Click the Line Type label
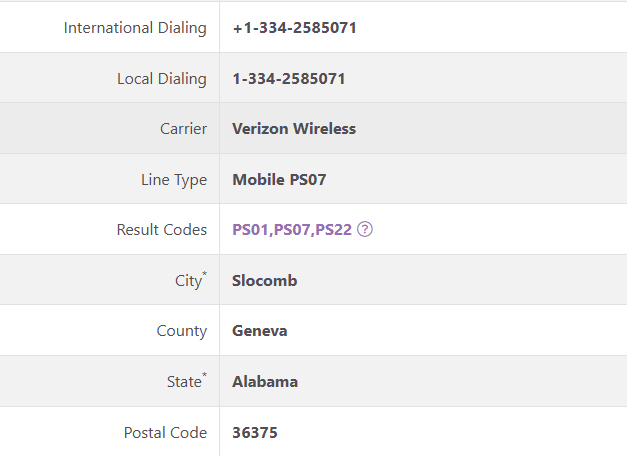This screenshot has height=456, width=627. coord(174,180)
